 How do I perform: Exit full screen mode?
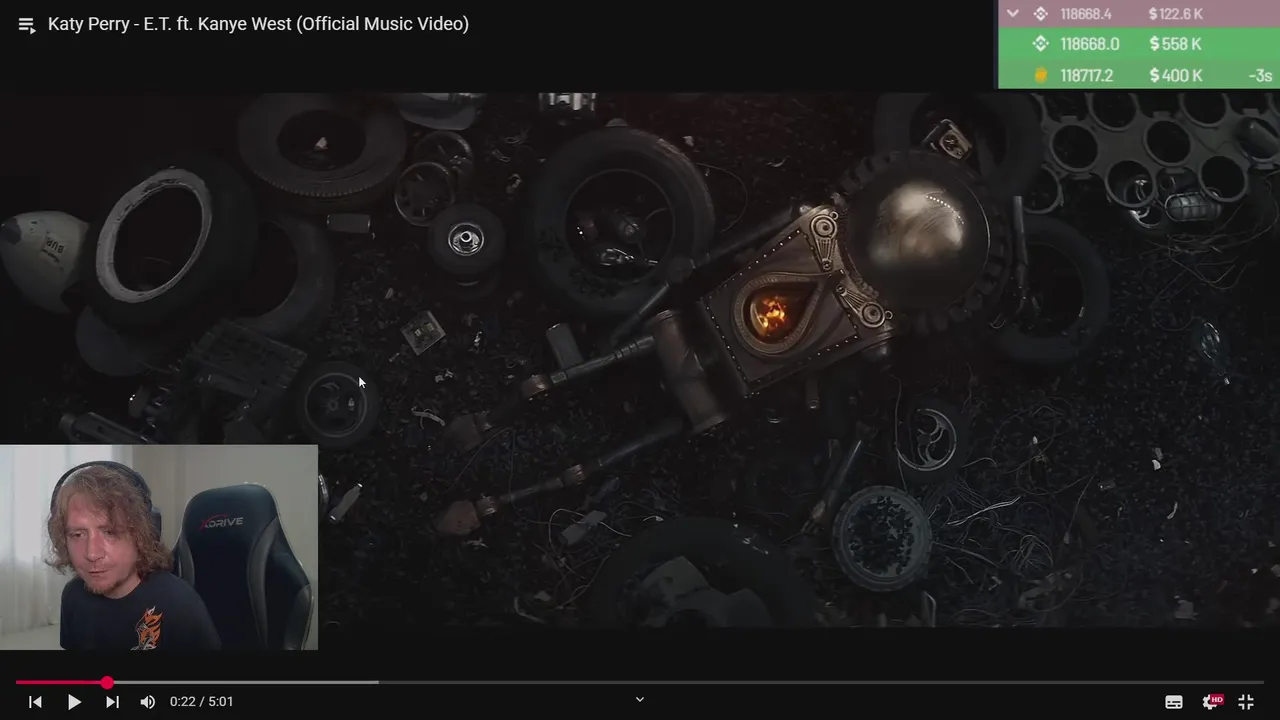coord(1246,702)
